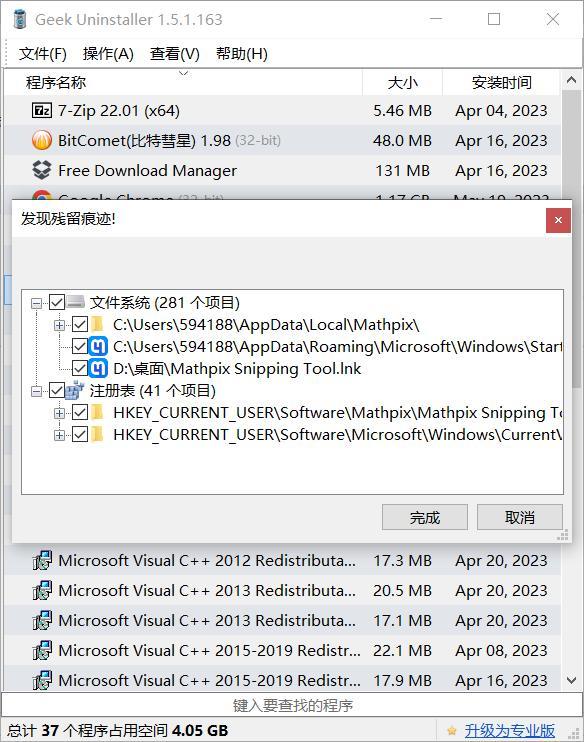
Task: Click the 完成 button
Action: tap(425, 517)
